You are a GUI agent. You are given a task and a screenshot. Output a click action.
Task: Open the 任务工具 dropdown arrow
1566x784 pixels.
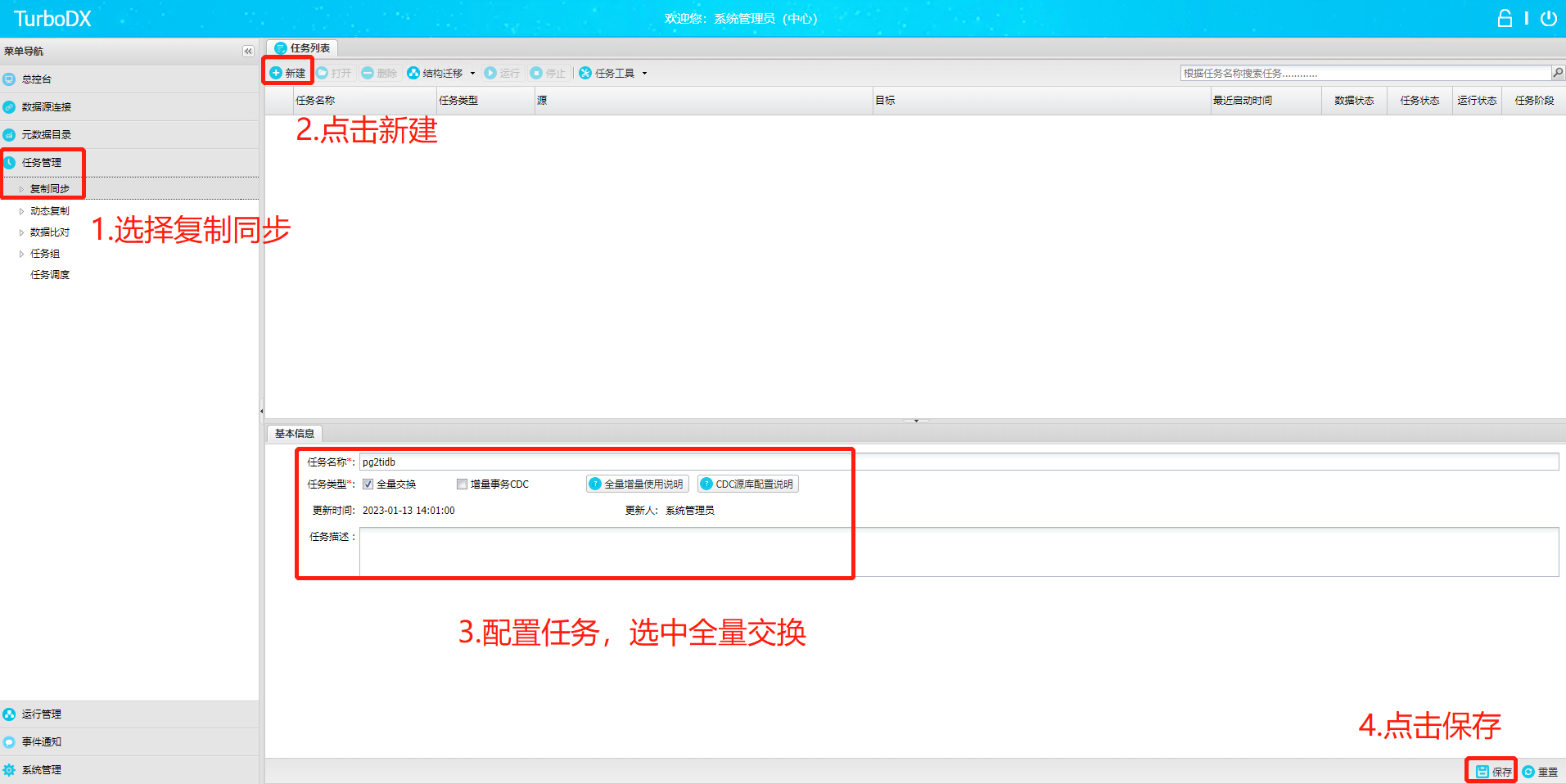[x=644, y=74]
